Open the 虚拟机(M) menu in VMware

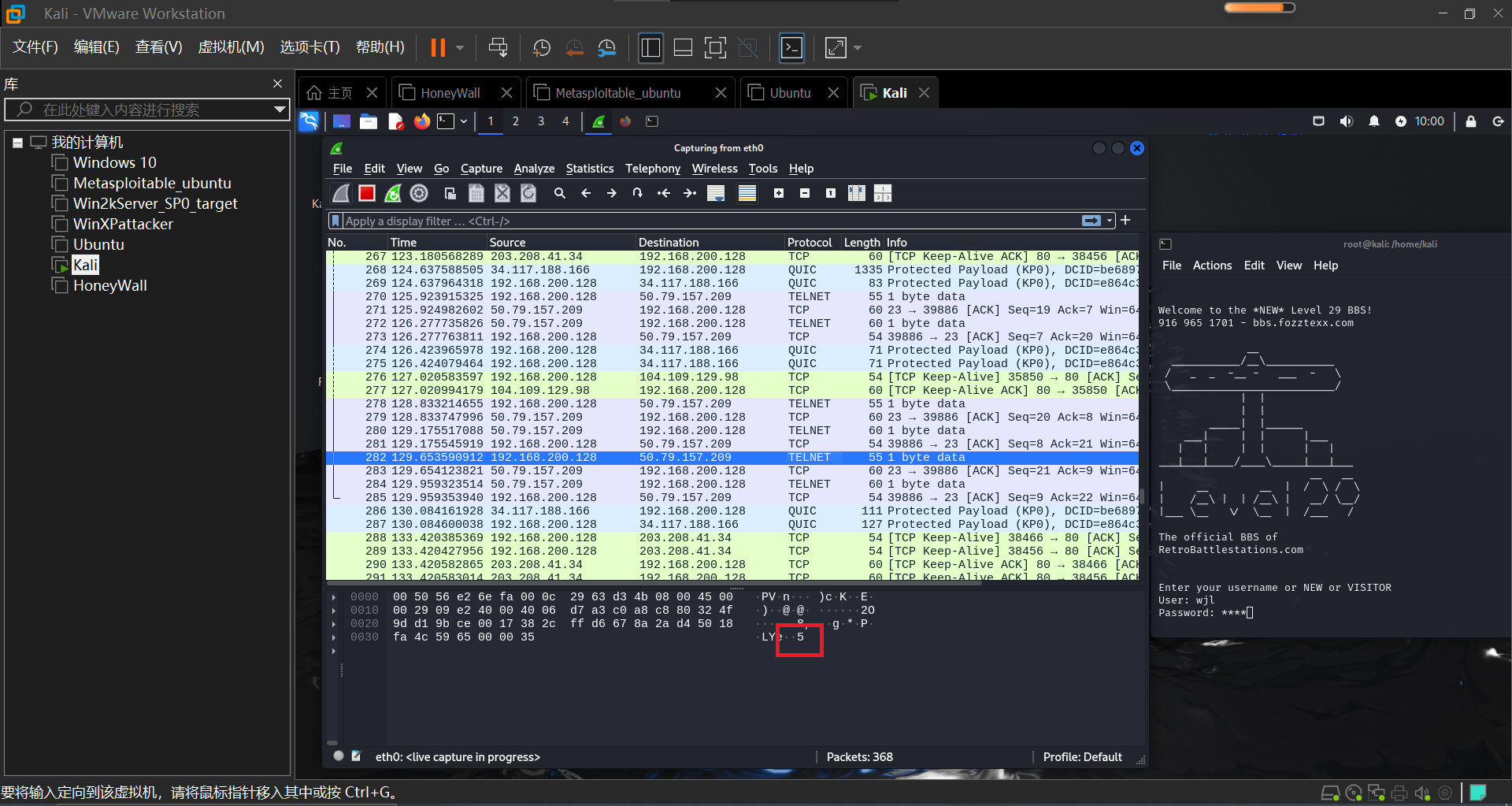click(231, 47)
